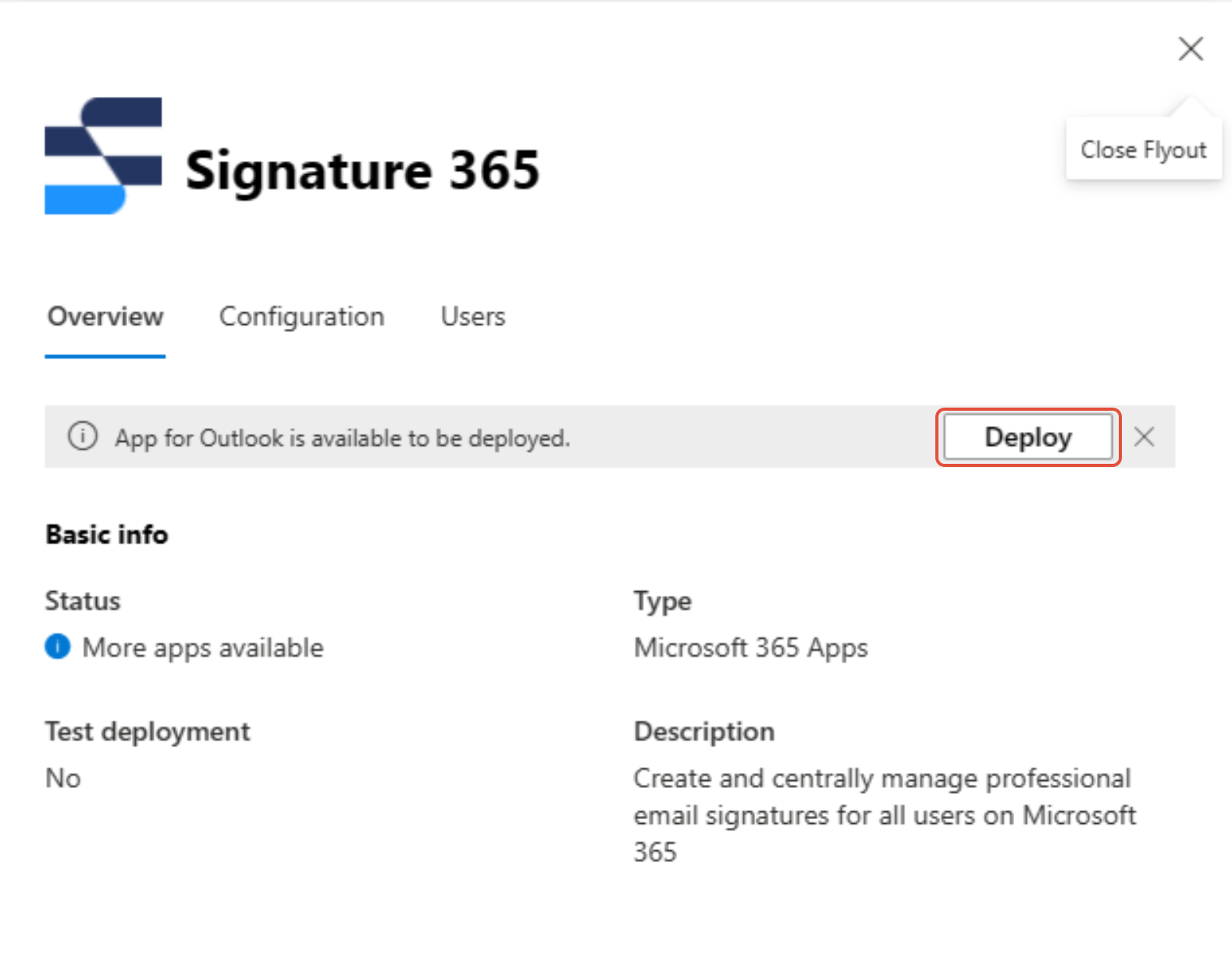Click the 'Description' field label
The height and width of the screenshot is (955, 1232).
(x=704, y=732)
